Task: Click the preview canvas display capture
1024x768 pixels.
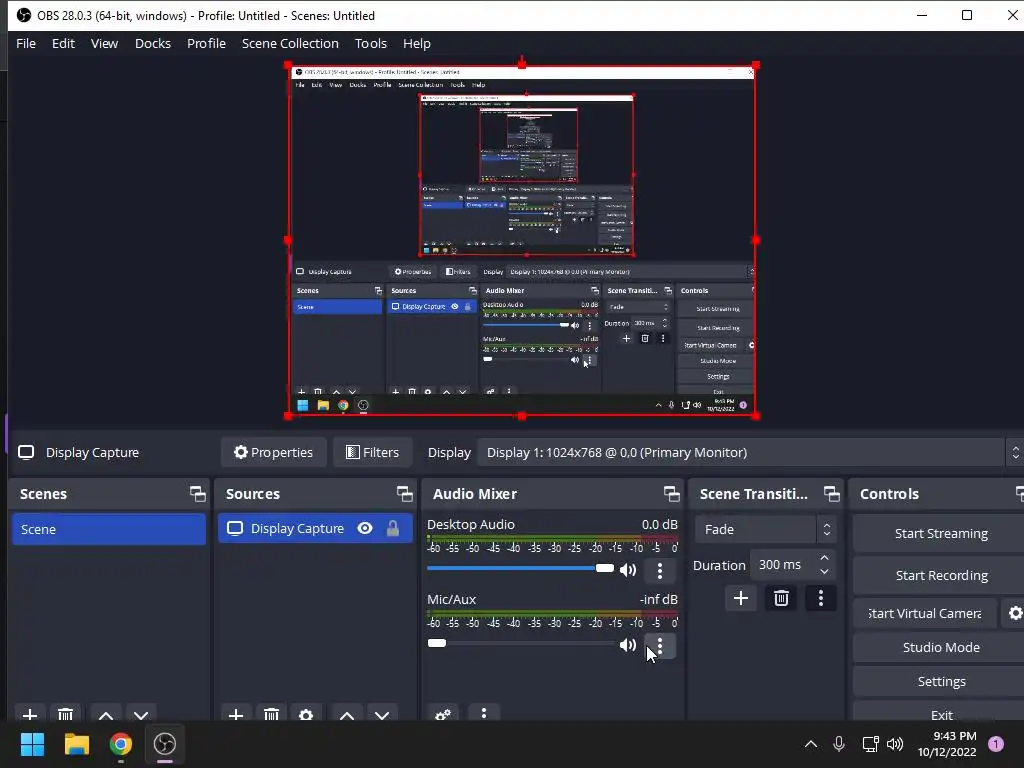Action: pos(522,240)
